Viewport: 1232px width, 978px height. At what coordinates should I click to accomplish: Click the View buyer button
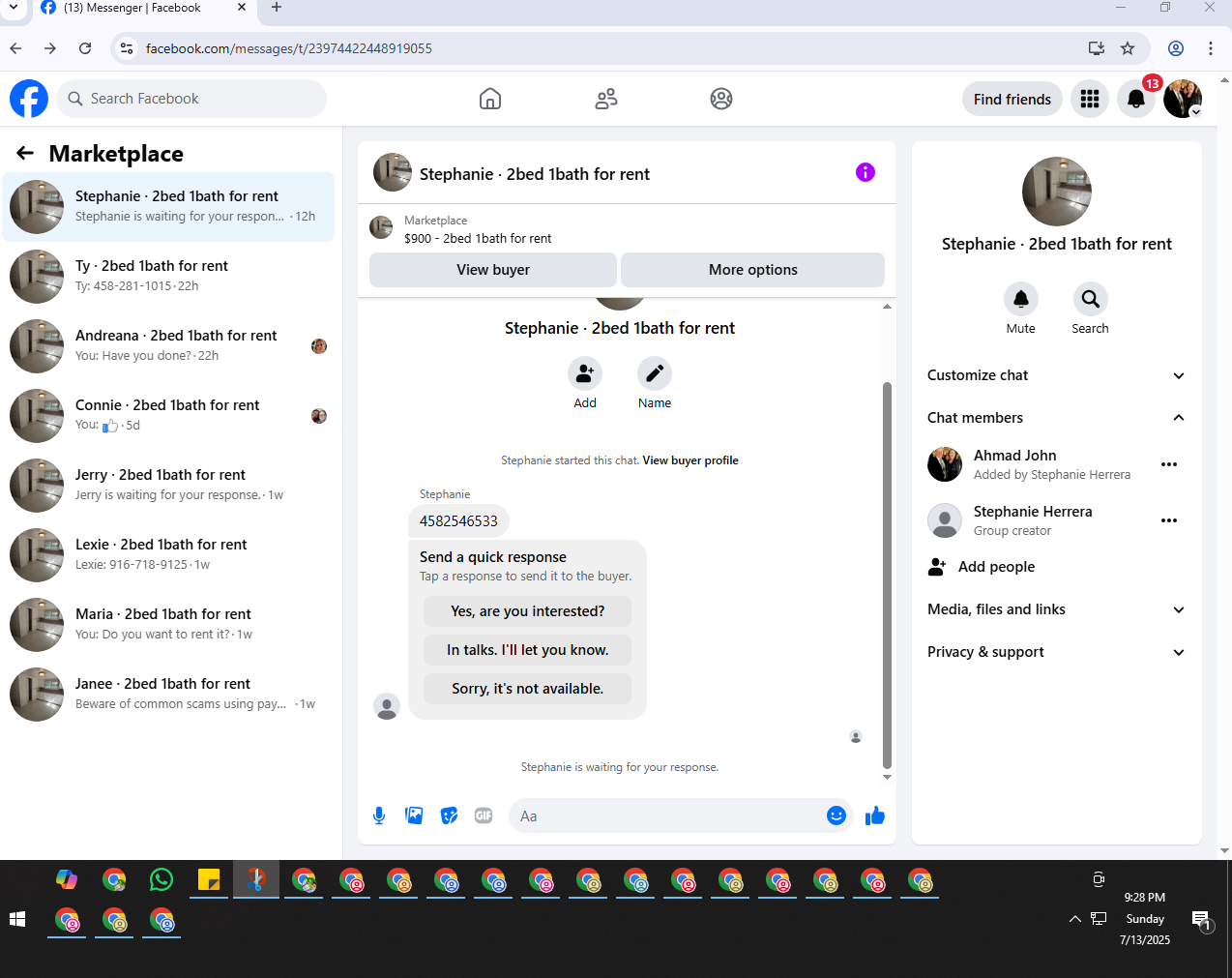[493, 270]
